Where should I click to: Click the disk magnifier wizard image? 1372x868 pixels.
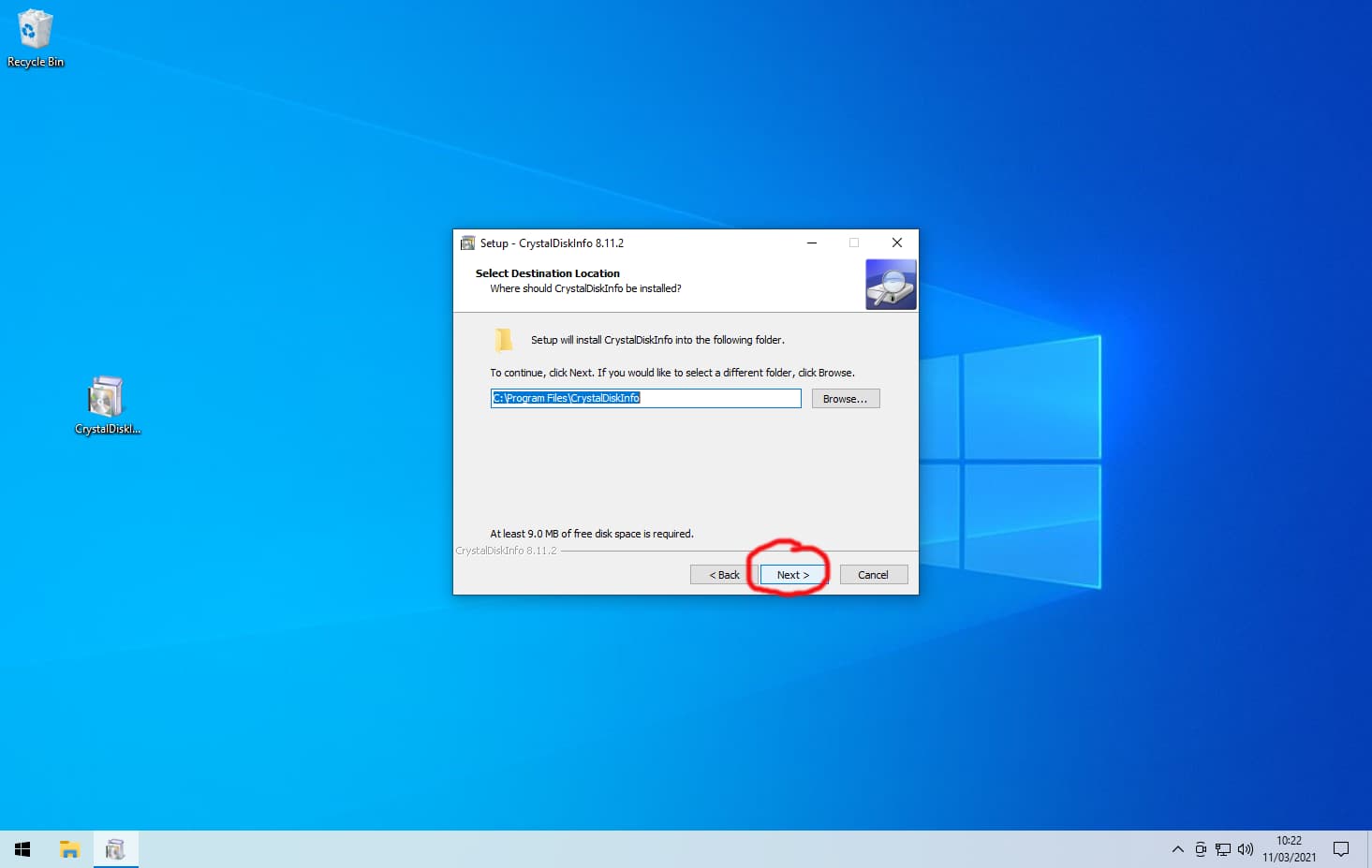[891, 285]
